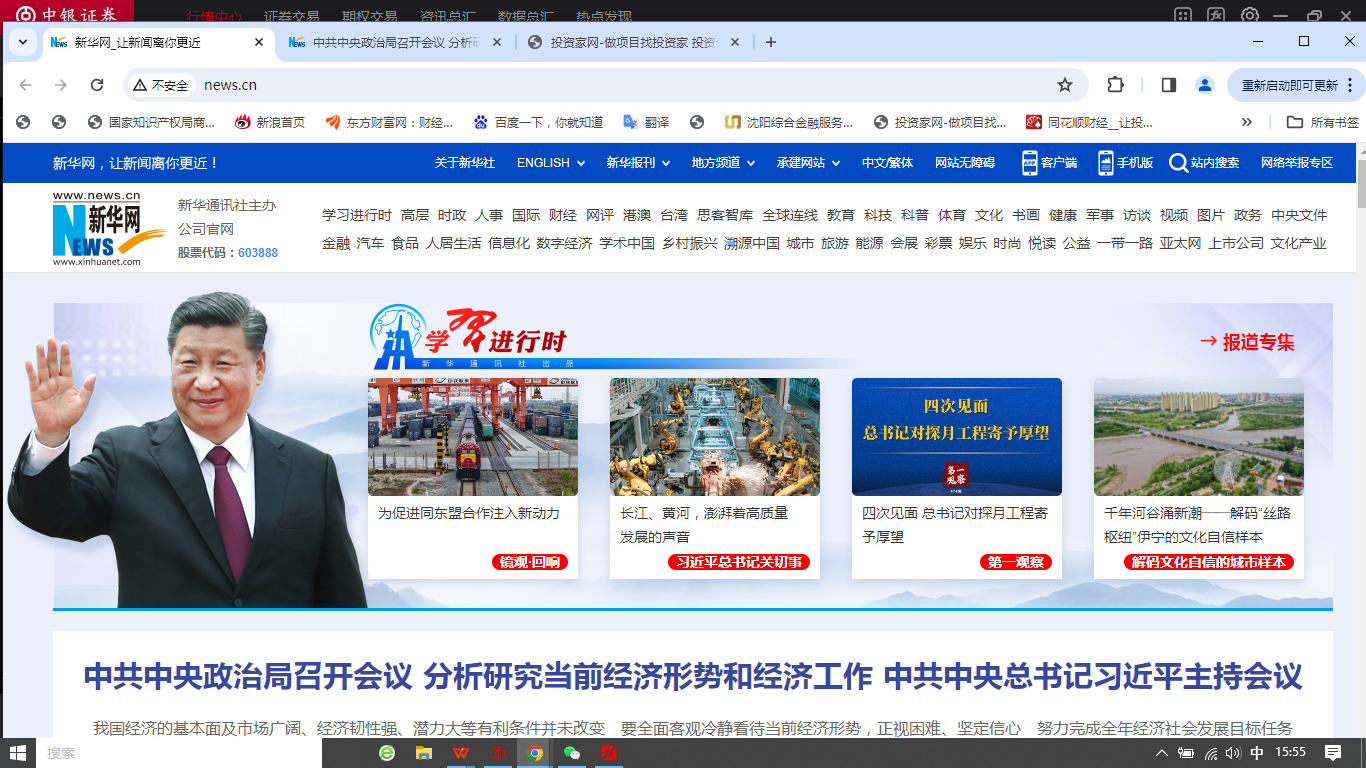Expand the 地方频道 dropdown menu

[723, 163]
